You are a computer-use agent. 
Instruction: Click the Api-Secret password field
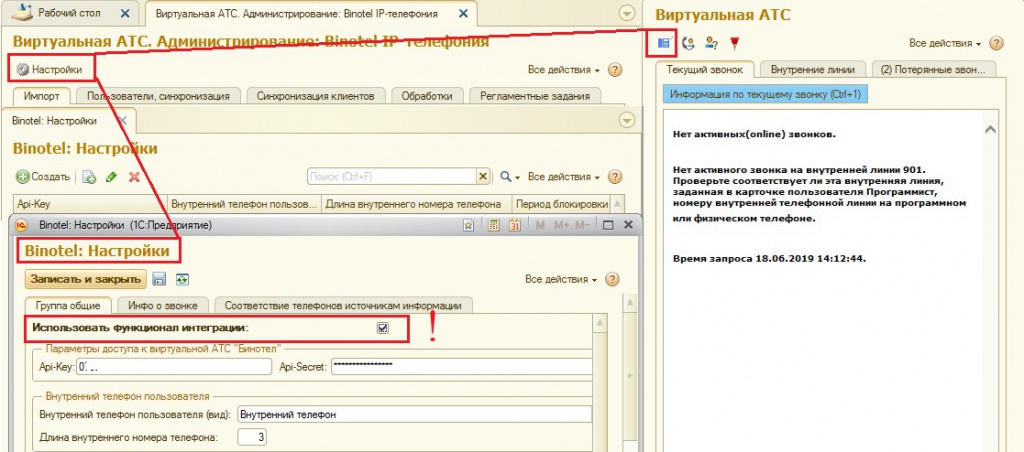point(461,367)
